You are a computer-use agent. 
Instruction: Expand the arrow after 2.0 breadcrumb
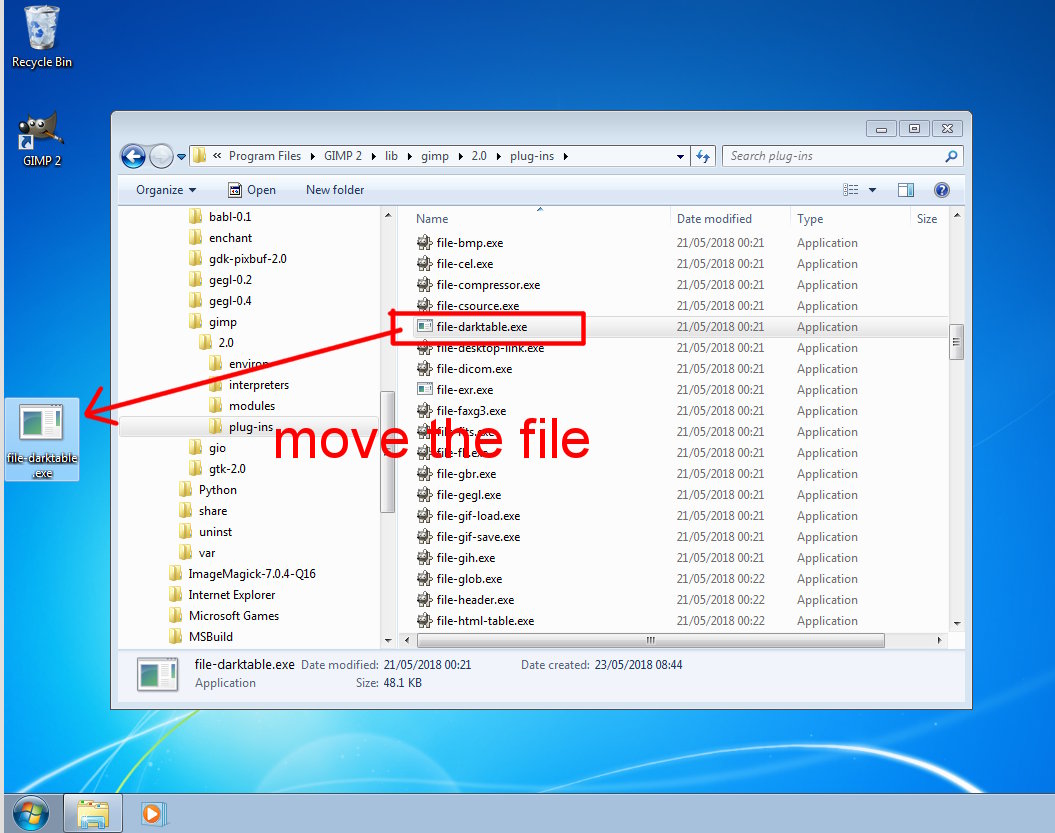499,157
